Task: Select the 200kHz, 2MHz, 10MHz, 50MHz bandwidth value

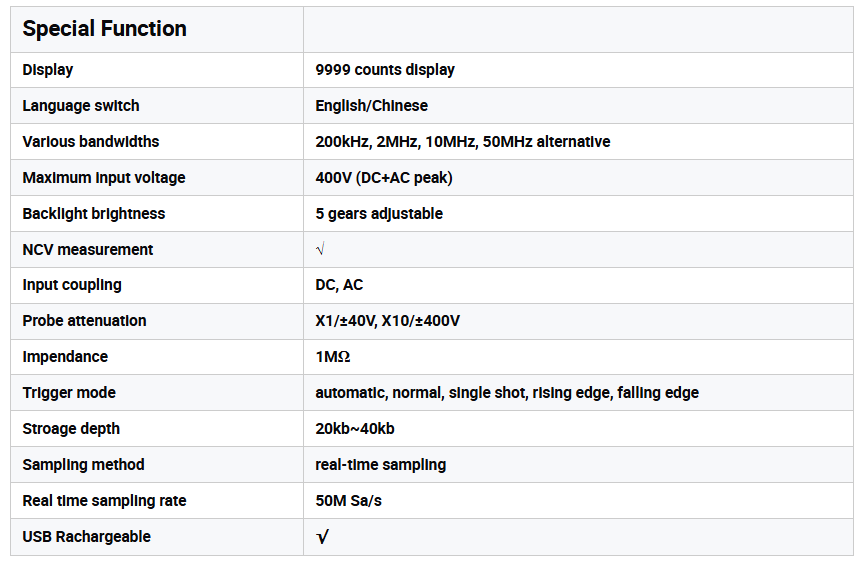Action: click(x=462, y=142)
